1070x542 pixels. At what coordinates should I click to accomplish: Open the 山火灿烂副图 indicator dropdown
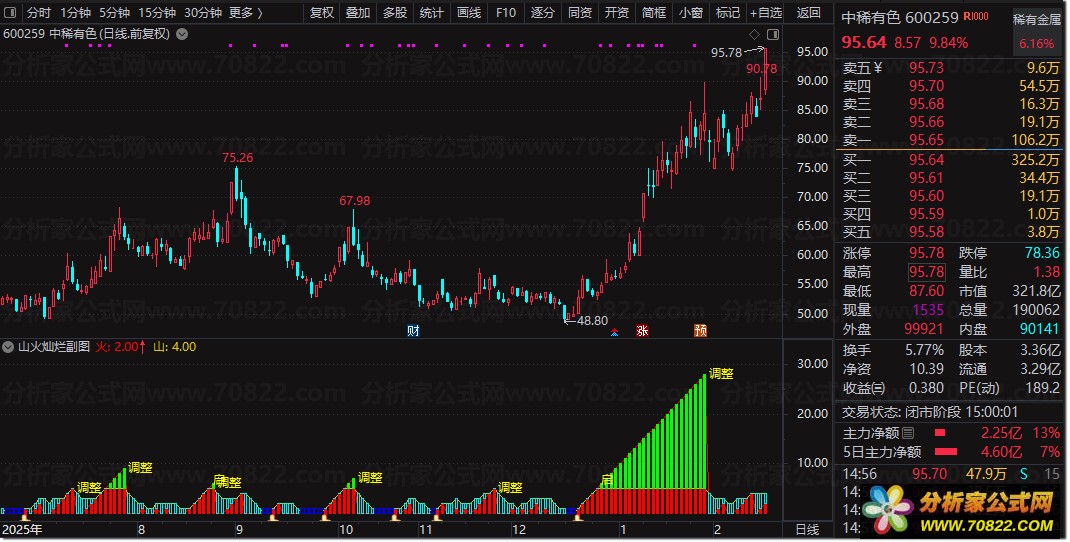[x=8, y=347]
